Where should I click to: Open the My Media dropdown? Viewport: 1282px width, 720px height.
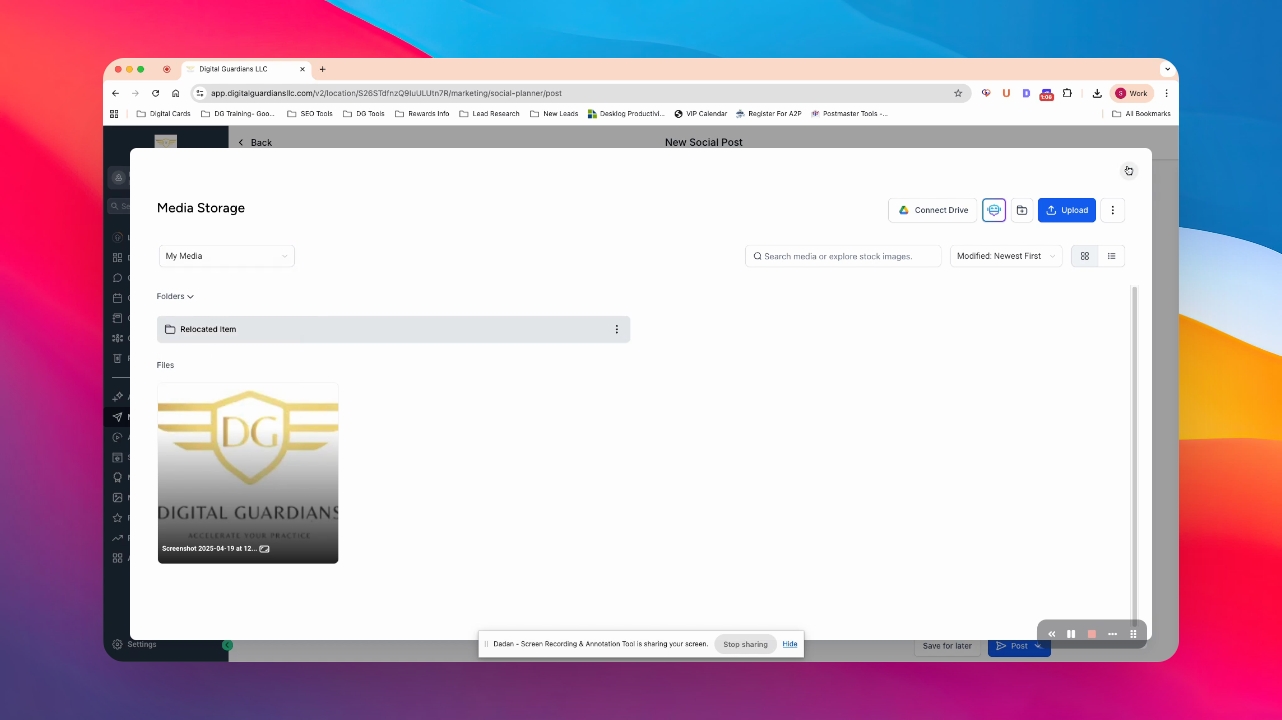coord(227,256)
